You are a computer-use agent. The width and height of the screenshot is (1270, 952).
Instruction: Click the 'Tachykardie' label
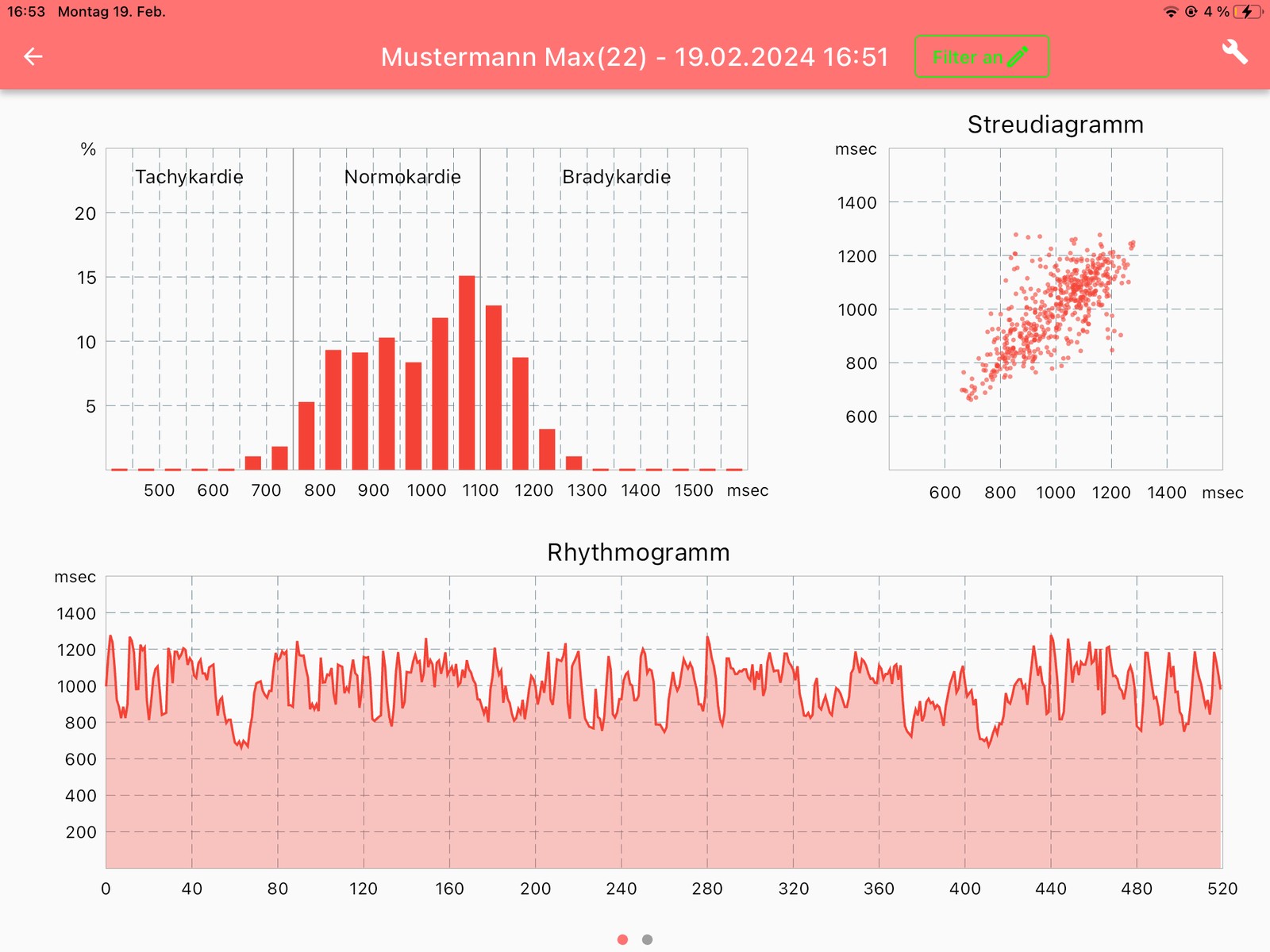pyautogui.click(x=189, y=177)
